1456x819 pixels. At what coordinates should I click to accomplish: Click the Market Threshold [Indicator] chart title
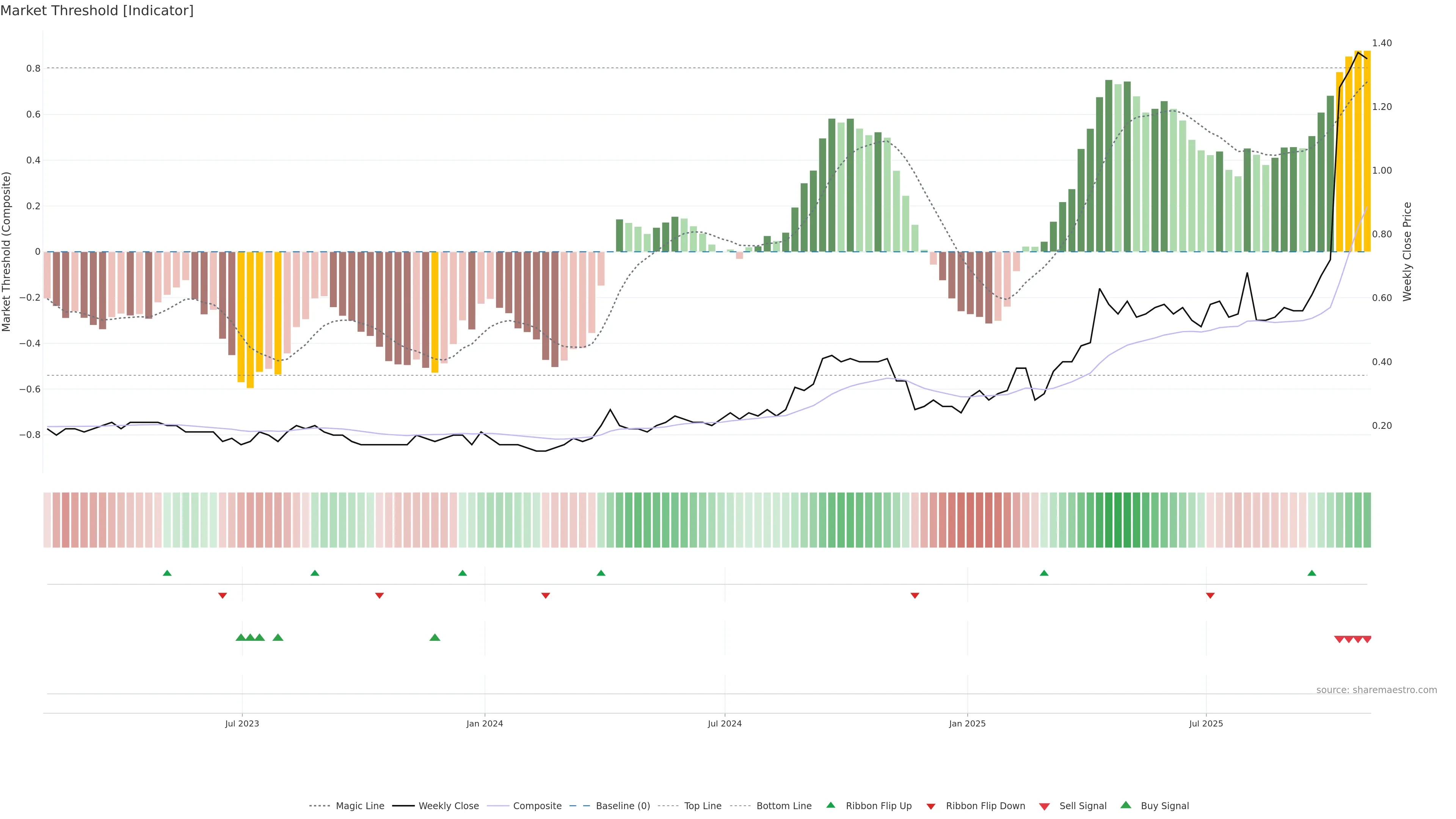97,11
